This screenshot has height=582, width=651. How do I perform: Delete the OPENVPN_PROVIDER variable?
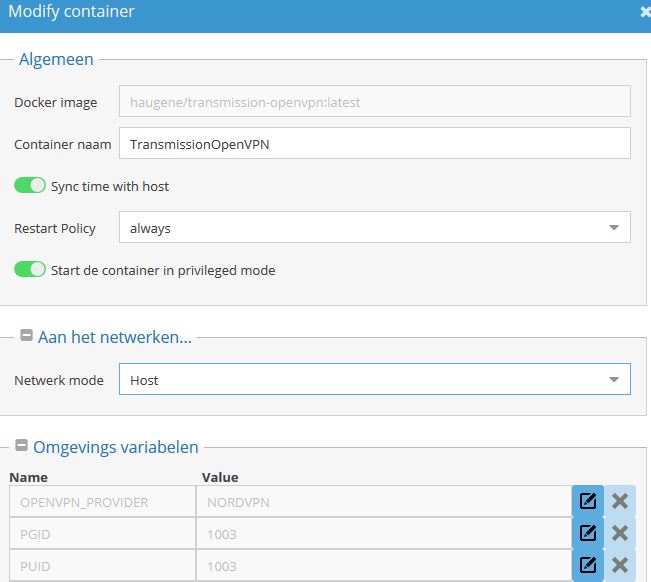point(619,501)
